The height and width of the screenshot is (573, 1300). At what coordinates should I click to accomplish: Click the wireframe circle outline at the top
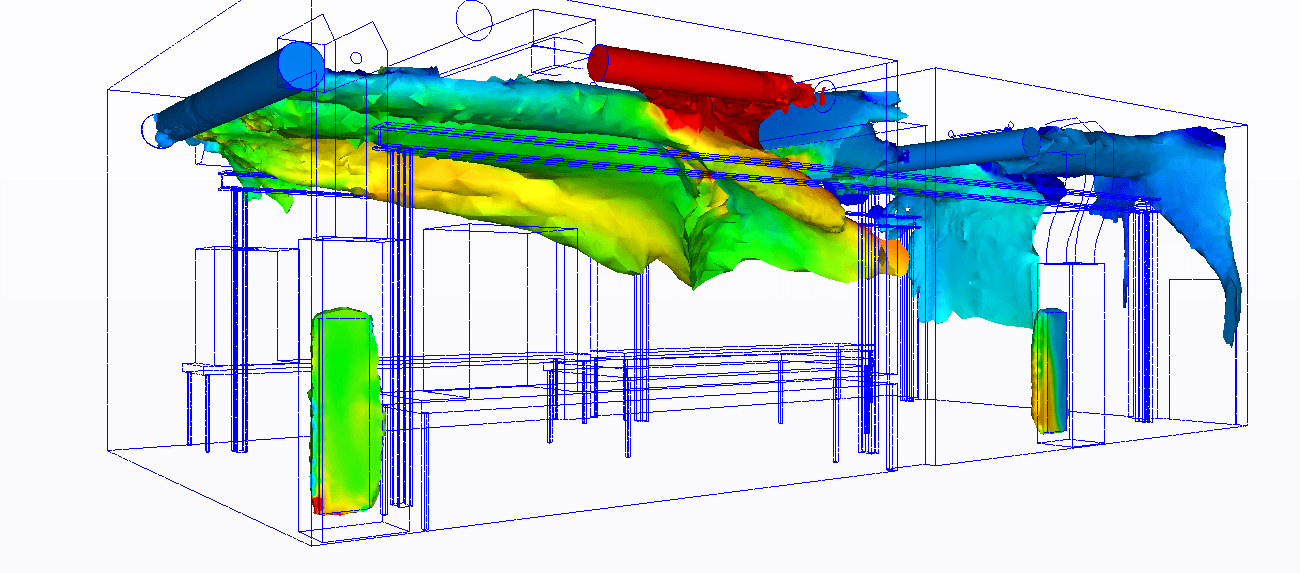tap(473, 19)
